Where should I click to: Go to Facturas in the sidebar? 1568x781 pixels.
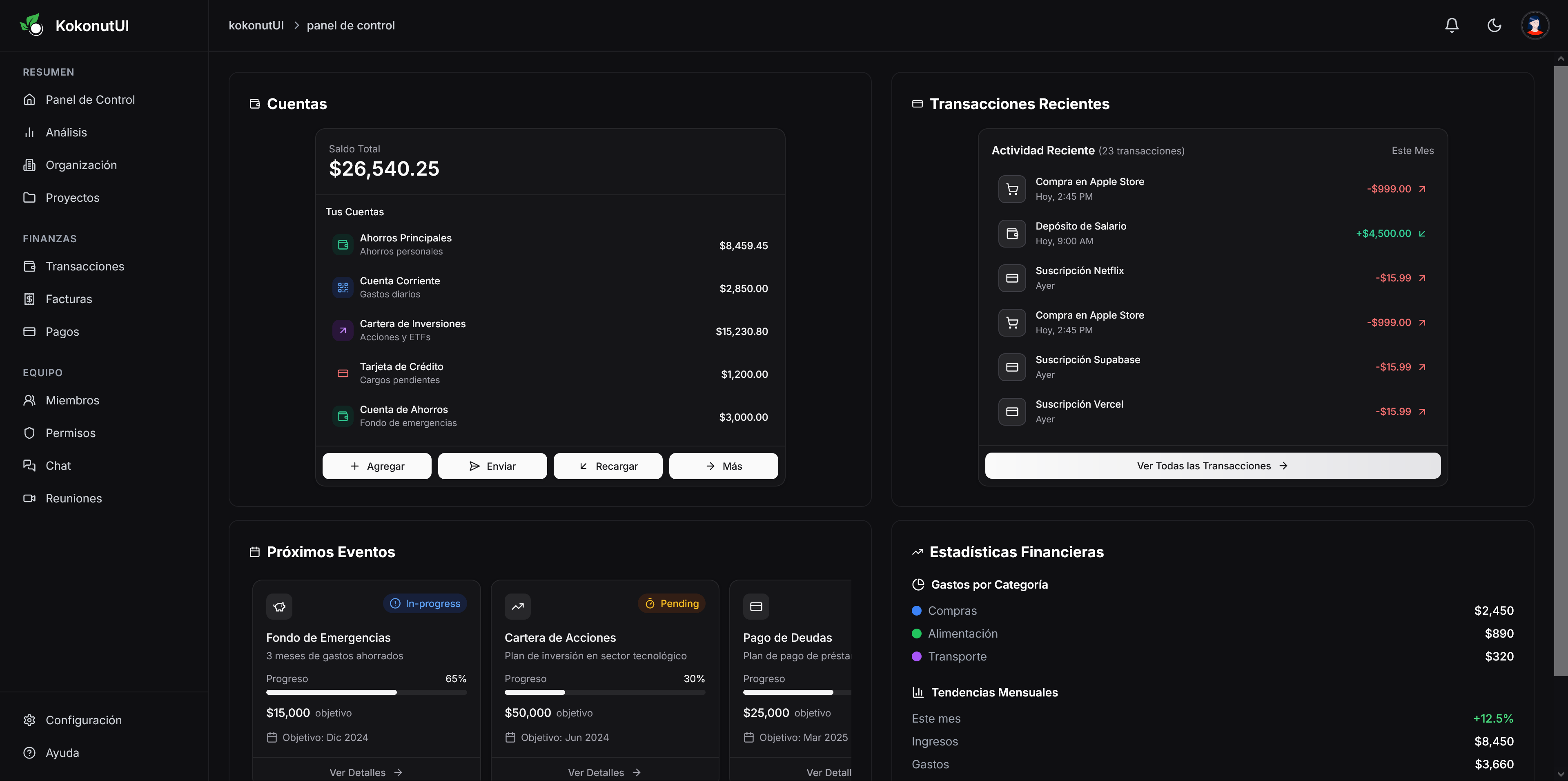click(x=68, y=299)
